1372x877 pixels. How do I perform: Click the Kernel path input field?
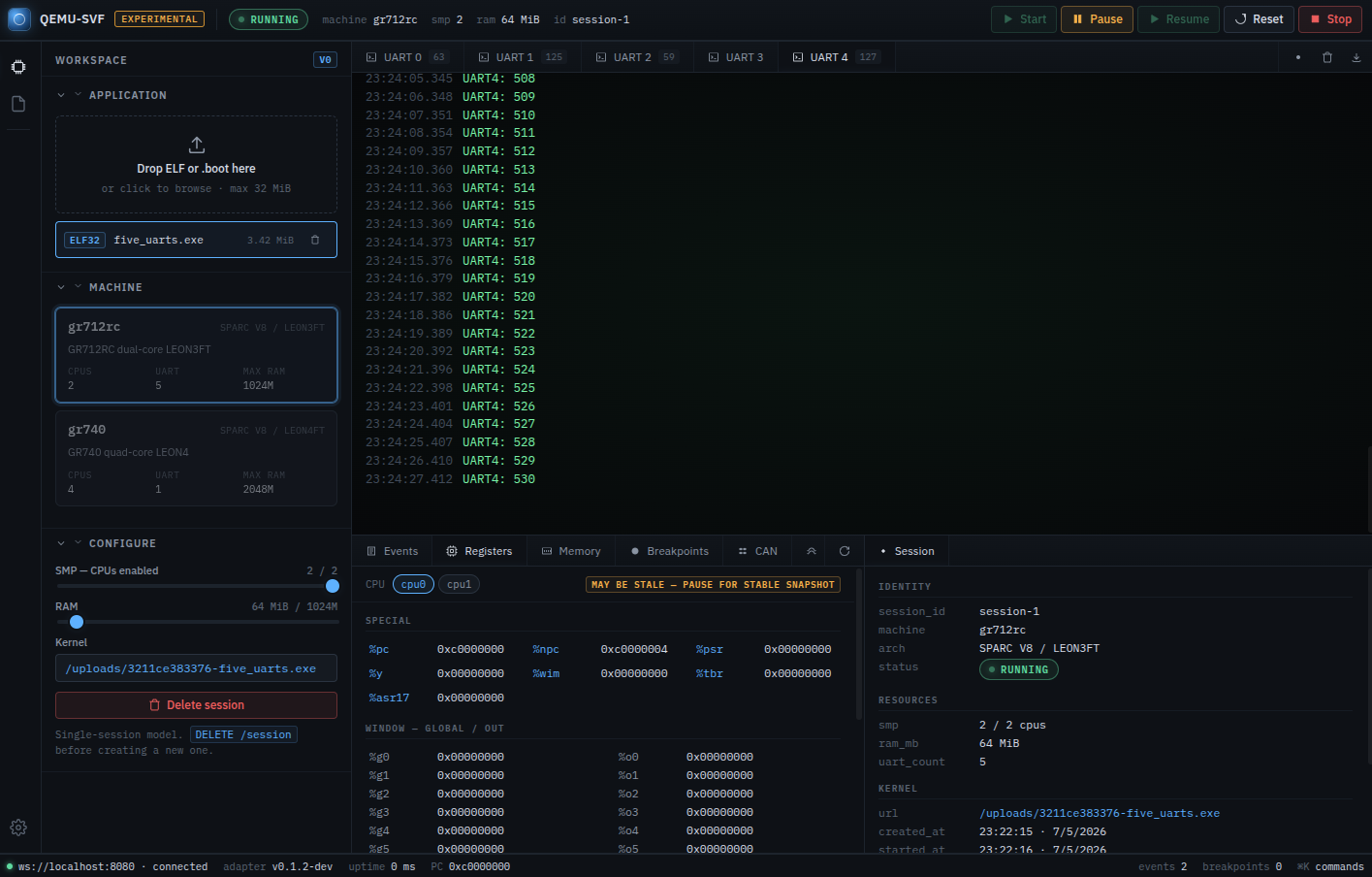pyautogui.click(x=196, y=668)
